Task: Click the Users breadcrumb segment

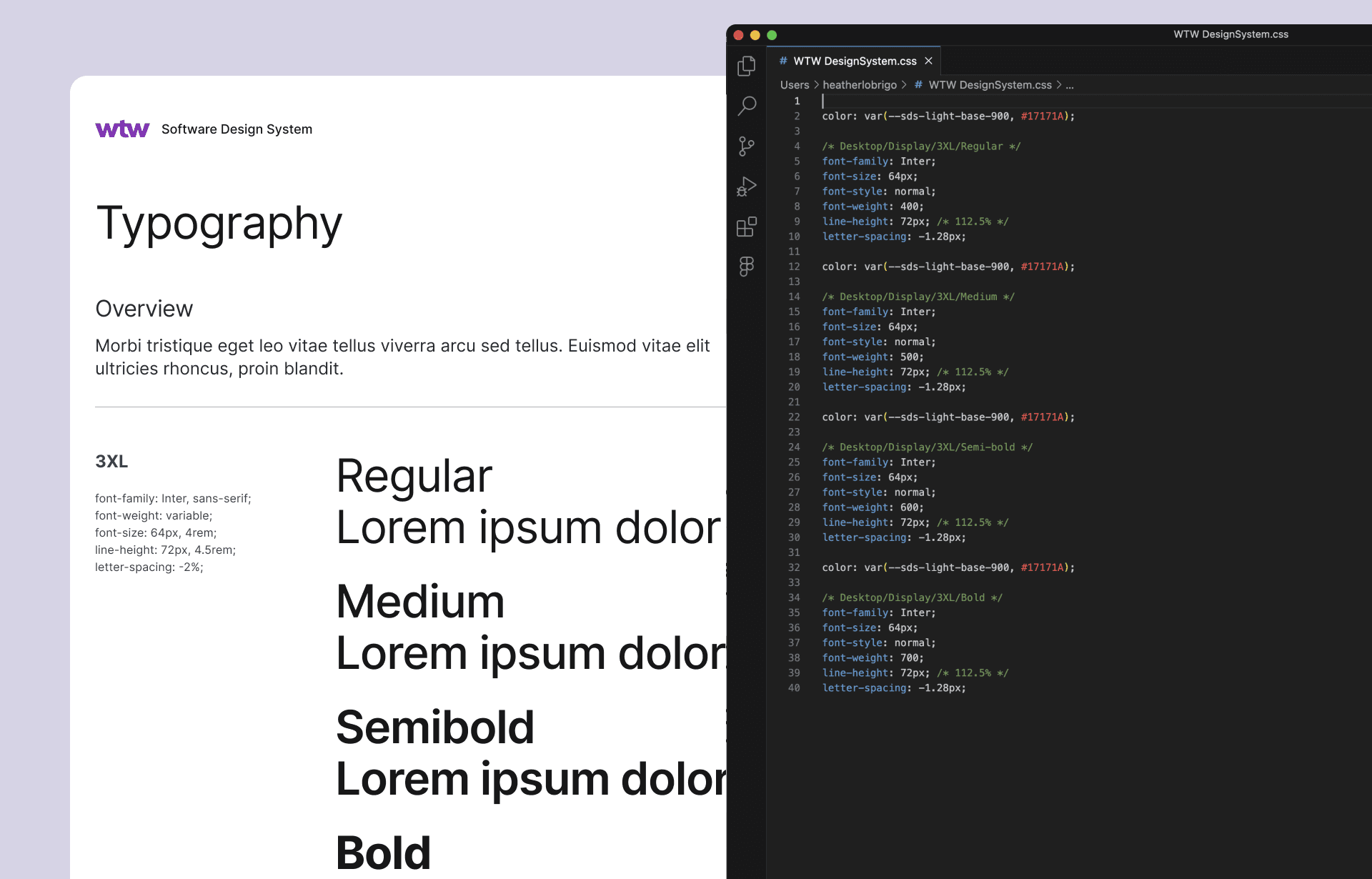Action: pyautogui.click(x=795, y=85)
